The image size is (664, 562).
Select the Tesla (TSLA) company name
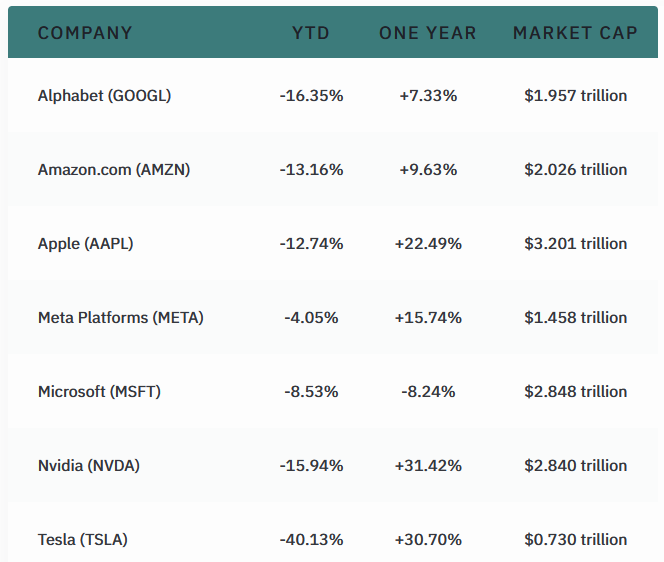point(83,540)
